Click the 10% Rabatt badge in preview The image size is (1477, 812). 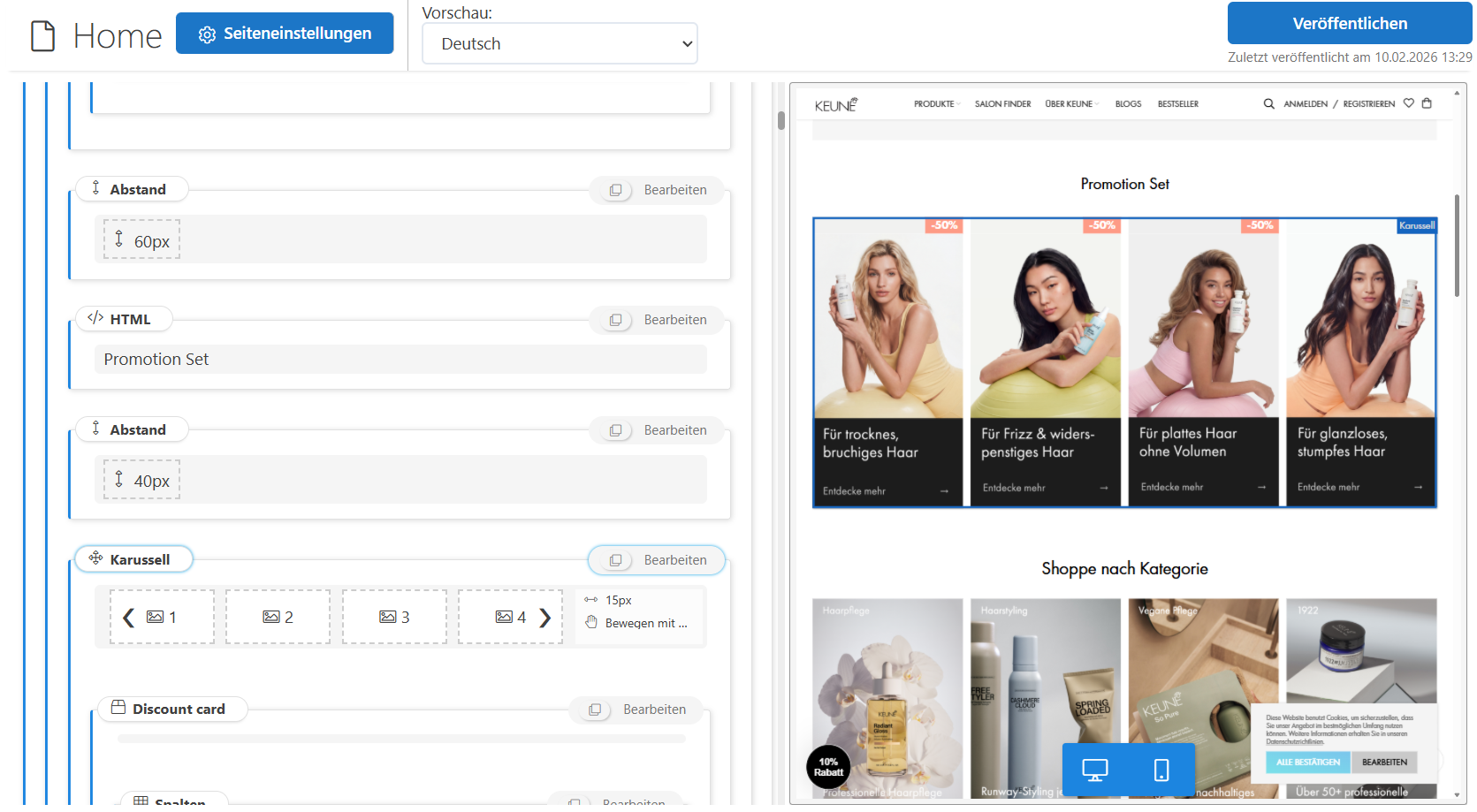click(x=828, y=767)
